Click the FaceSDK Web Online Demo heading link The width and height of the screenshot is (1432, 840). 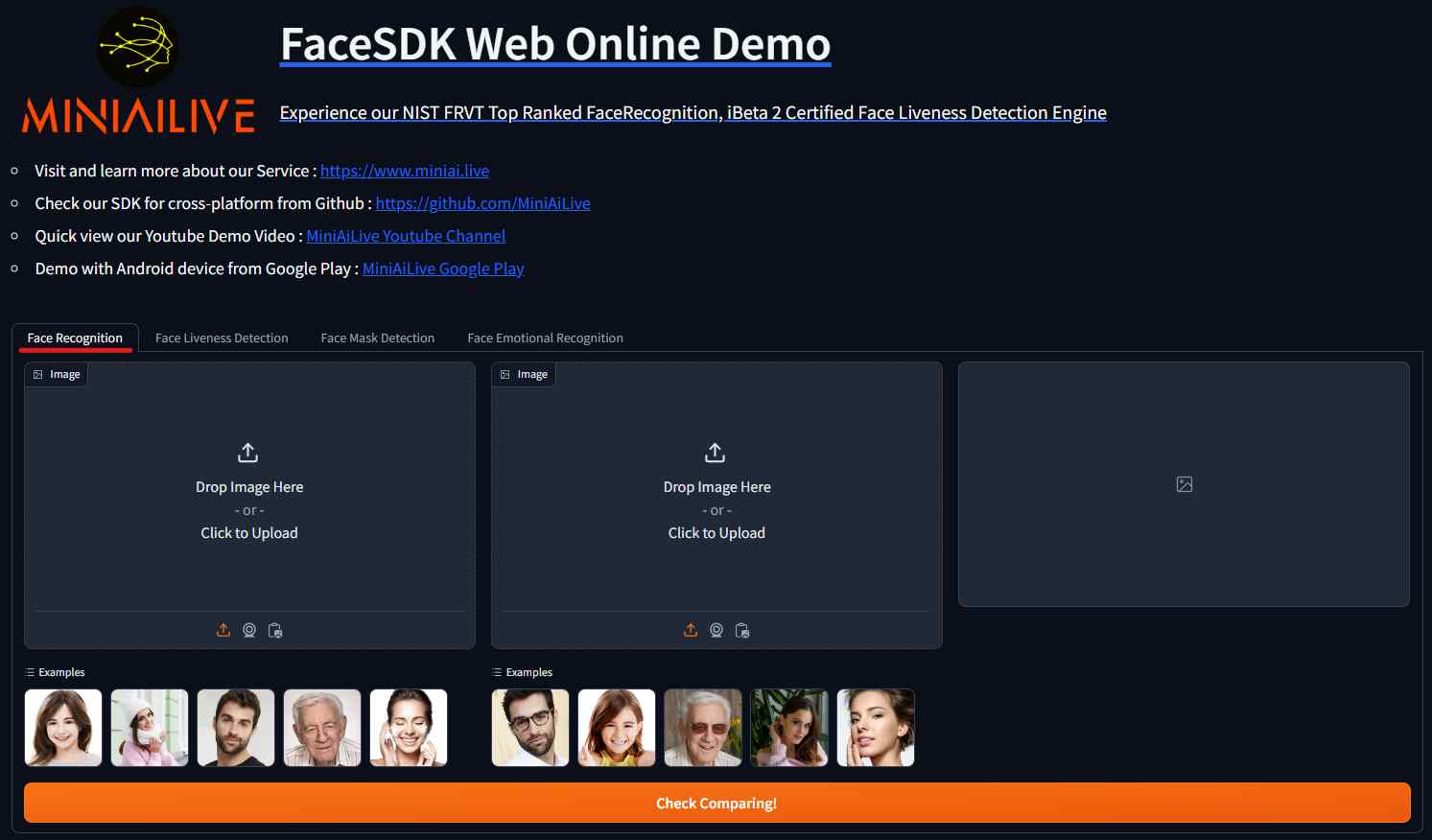click(x=555, y=44)
